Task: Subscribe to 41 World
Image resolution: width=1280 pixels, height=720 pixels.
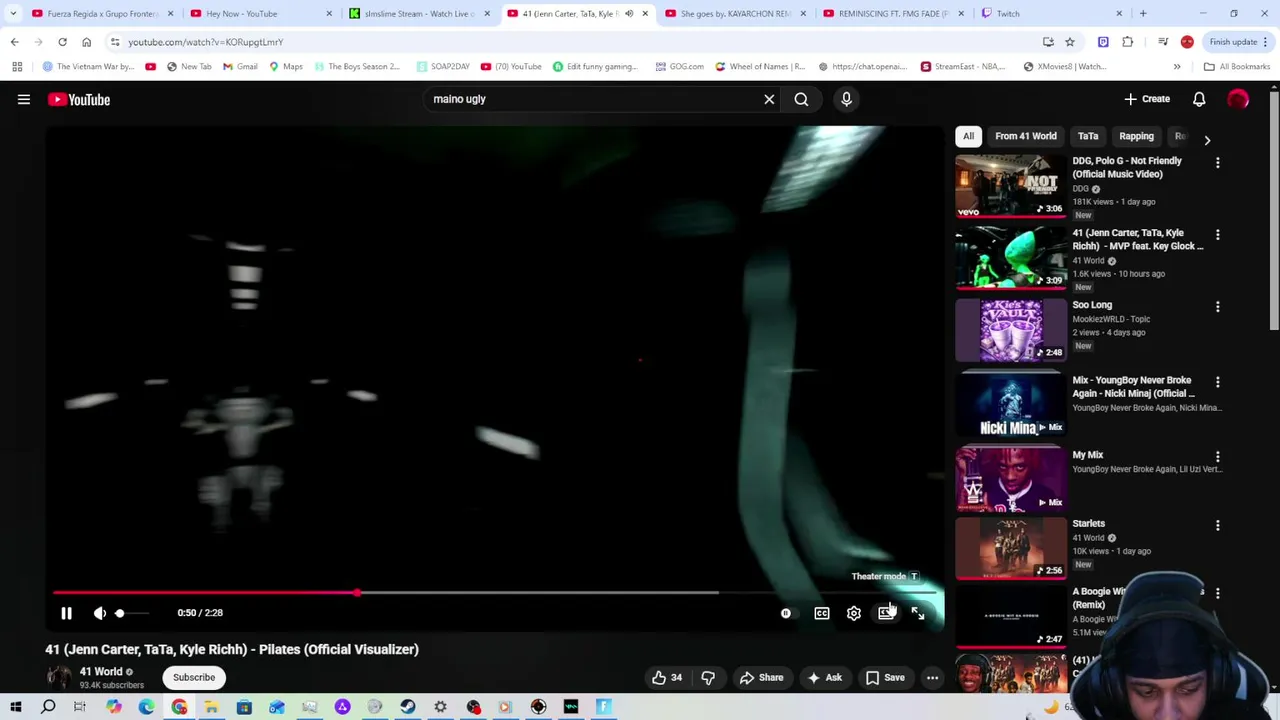Action: (x=194, y=677)
